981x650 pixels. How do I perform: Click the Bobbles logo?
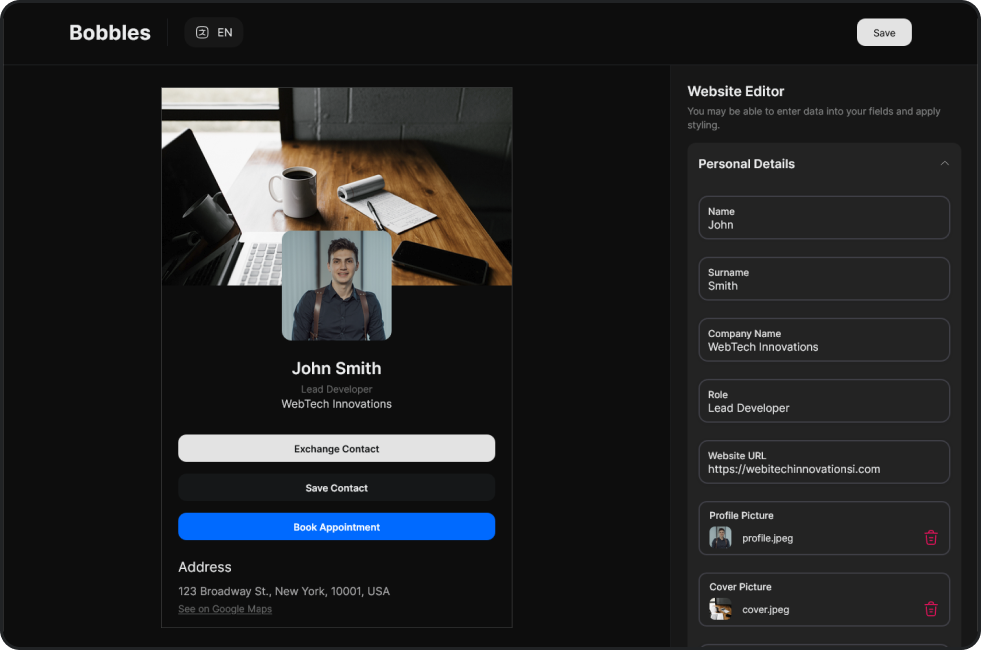coord(109,33)
